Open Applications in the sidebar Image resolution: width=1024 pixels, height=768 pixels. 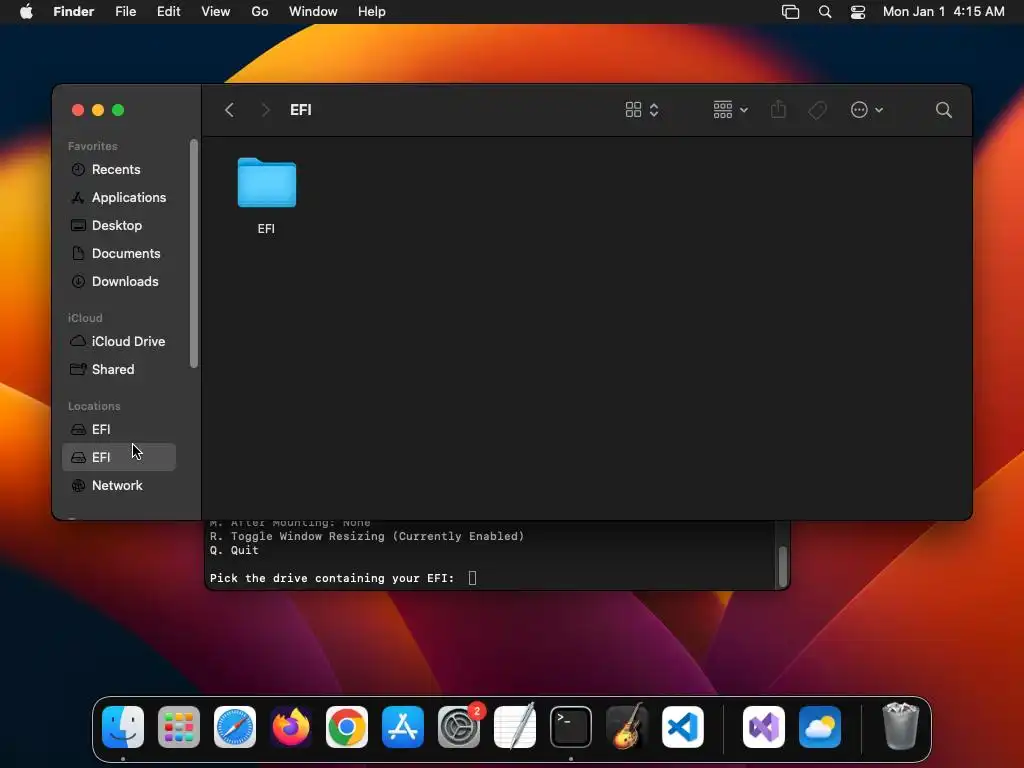pos(119,197)
